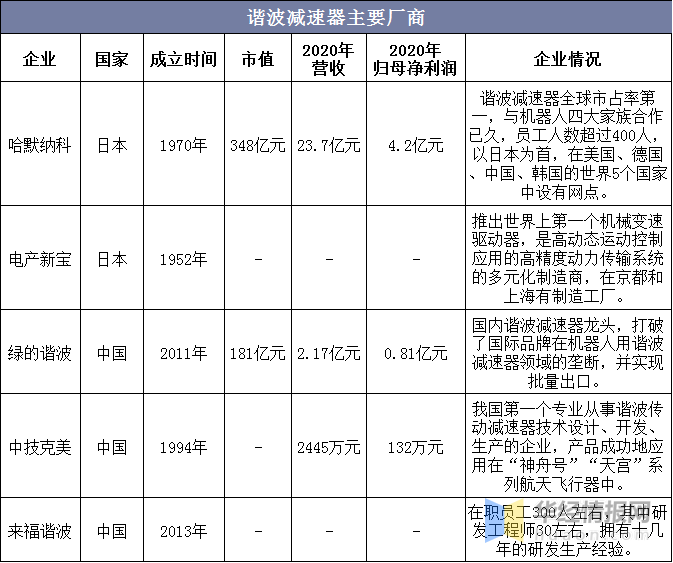Image resolution: width=673 pixels, height=563 pixels.
Task: Select the 国家 column header
Action: [x=112, y=58]
